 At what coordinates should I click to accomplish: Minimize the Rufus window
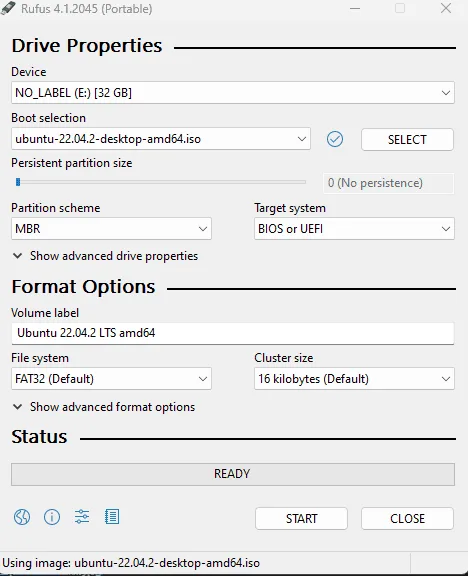tap(355, 8)
